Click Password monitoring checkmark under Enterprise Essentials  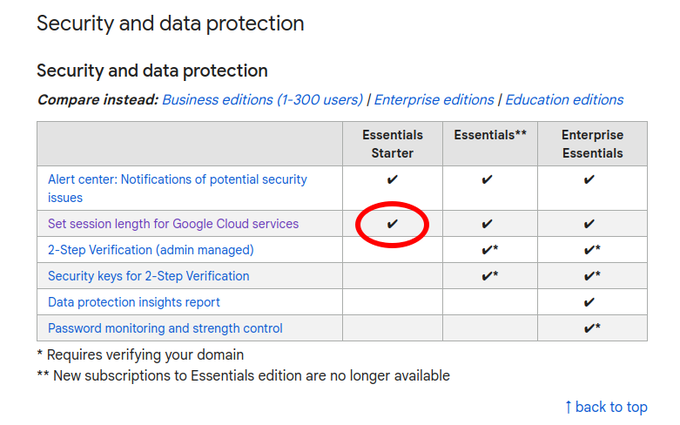pos(590,328)
